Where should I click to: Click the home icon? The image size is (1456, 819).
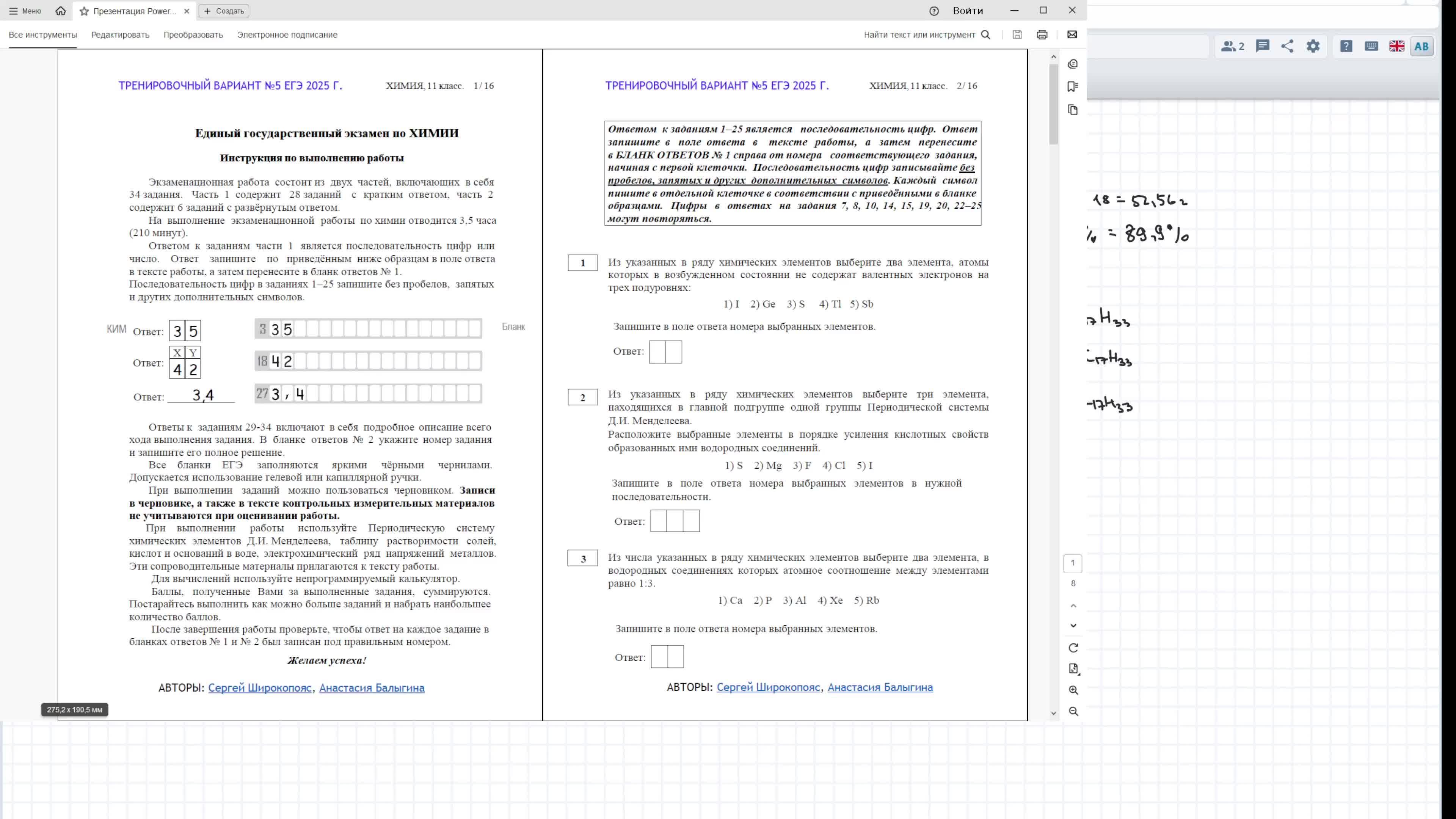61,11
